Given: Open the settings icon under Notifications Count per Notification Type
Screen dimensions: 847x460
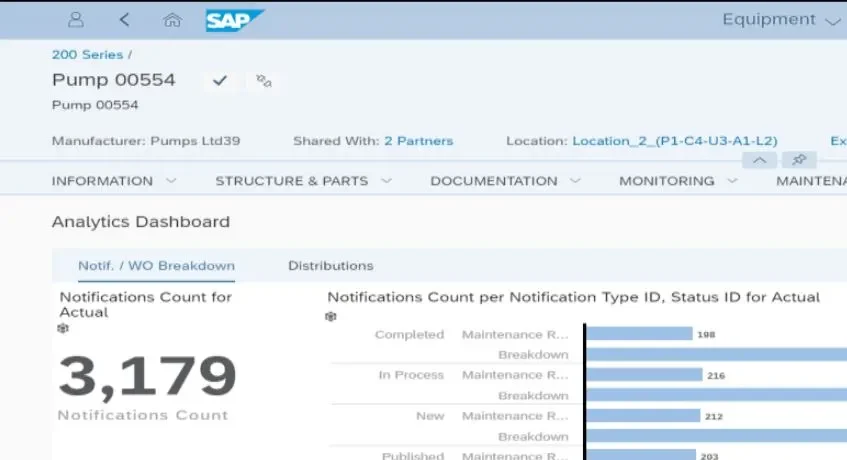Looking at the screenshot, I should (x=331, y=316).
